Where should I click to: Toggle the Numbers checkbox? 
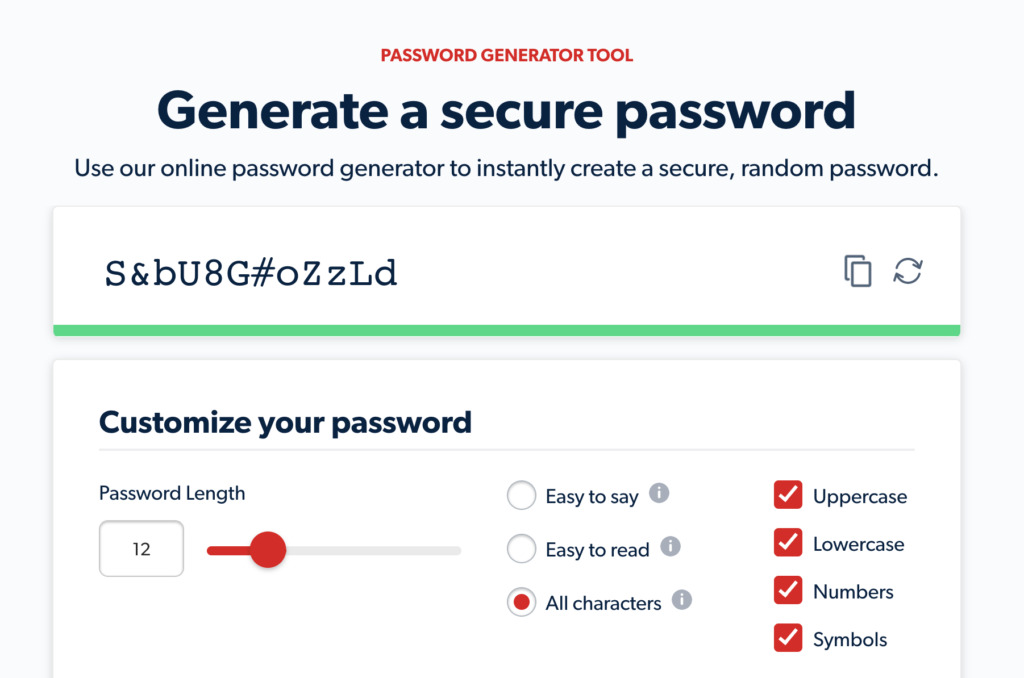click(788, 590)
